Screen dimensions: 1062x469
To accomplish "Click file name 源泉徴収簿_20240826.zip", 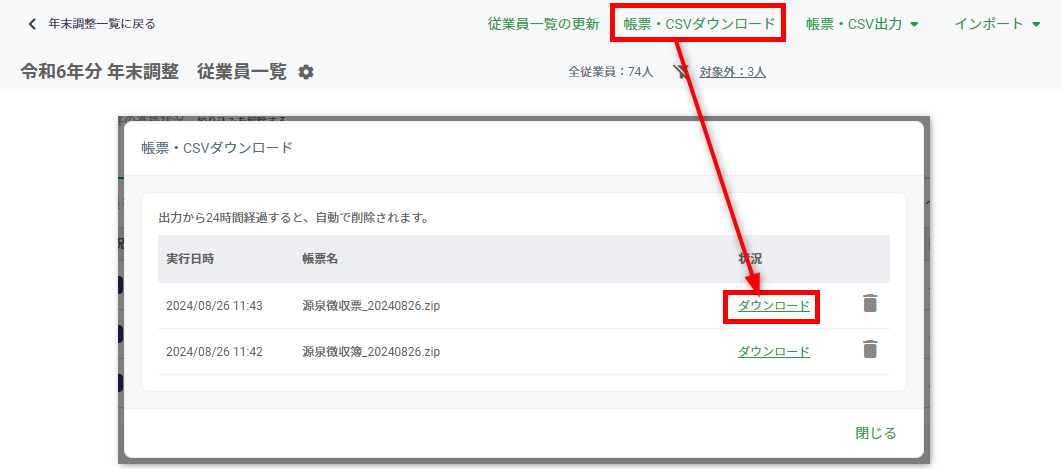I will 371,352.
